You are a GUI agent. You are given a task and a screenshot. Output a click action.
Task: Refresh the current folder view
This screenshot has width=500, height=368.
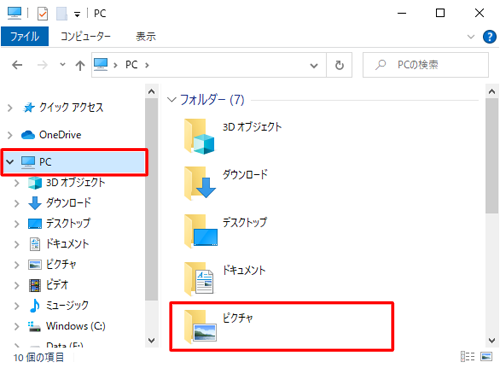339,65
